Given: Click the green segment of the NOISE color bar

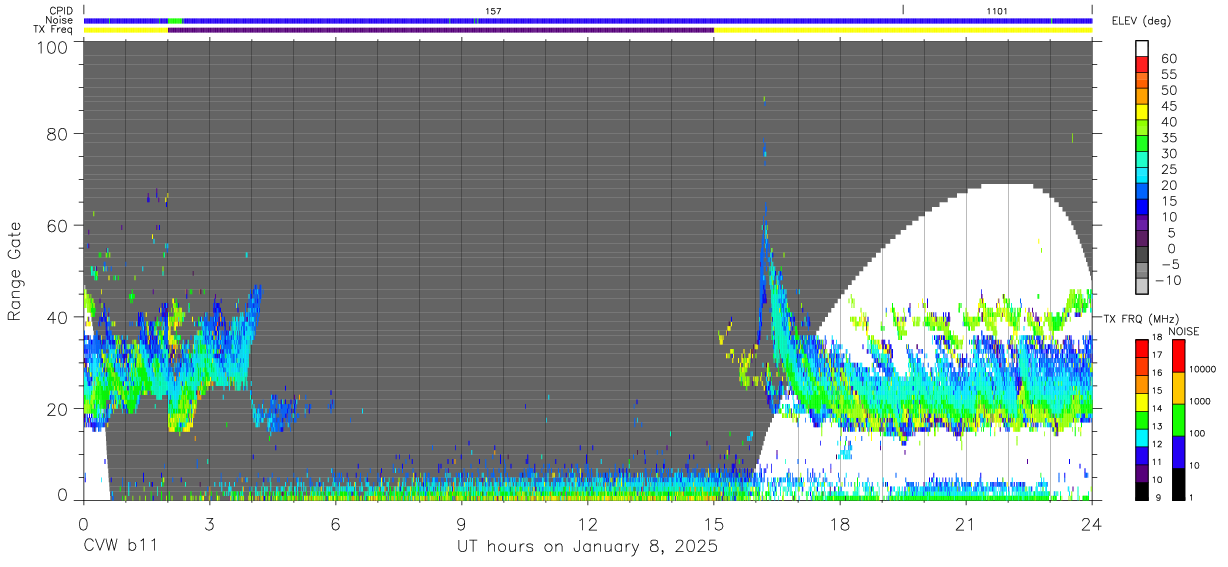Looking at the screenshot, I should coord(1177,418).
